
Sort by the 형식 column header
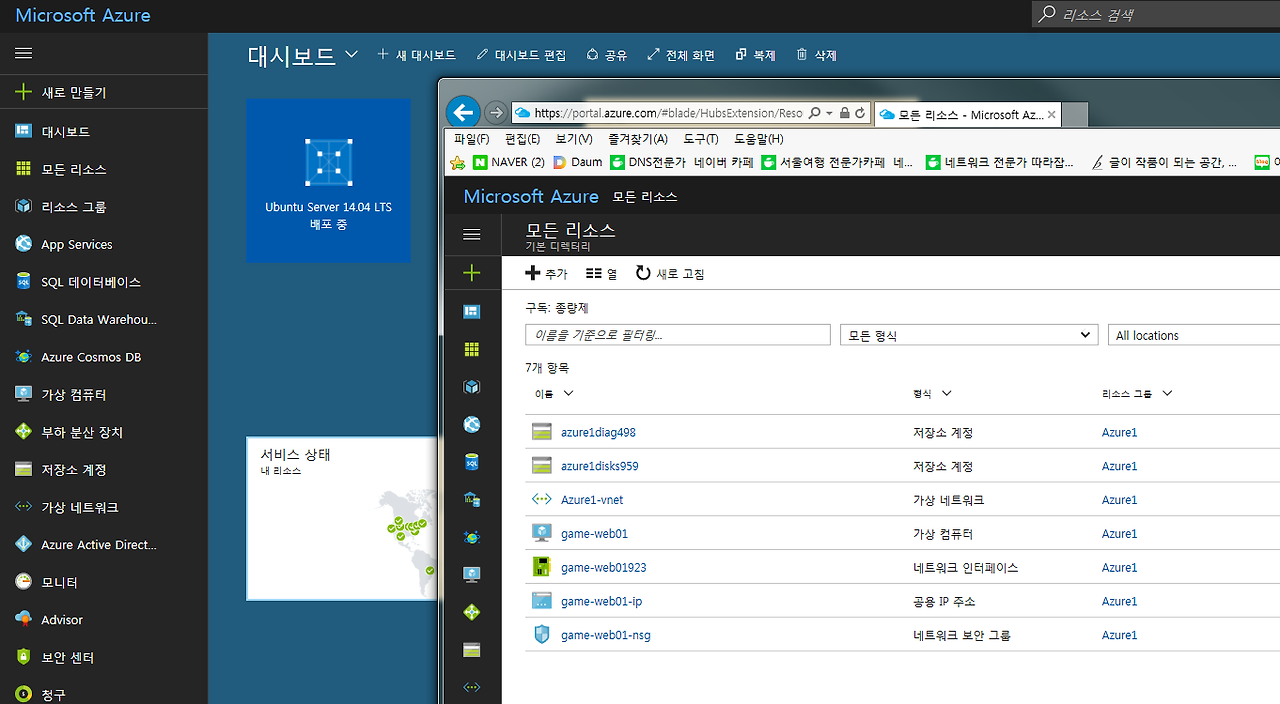[x=932, y=394]
